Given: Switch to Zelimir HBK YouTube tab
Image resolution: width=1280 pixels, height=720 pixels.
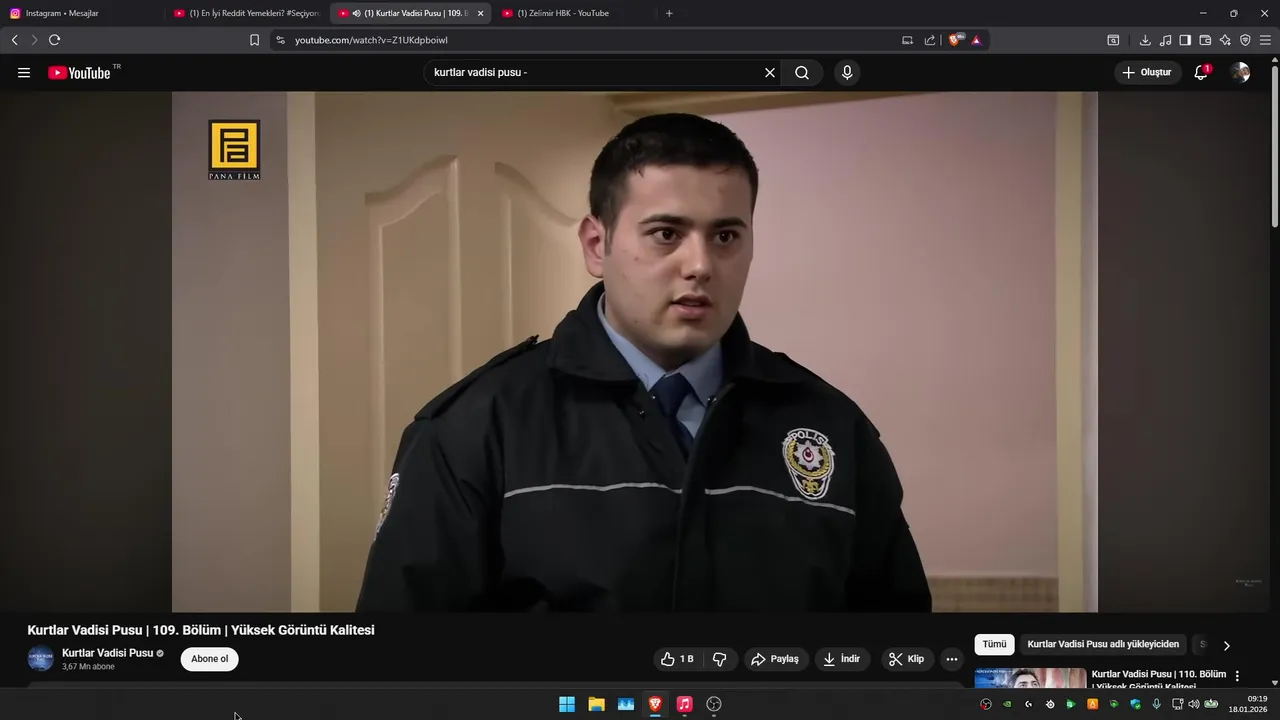Looking at the screenshot, I should 574,13.
